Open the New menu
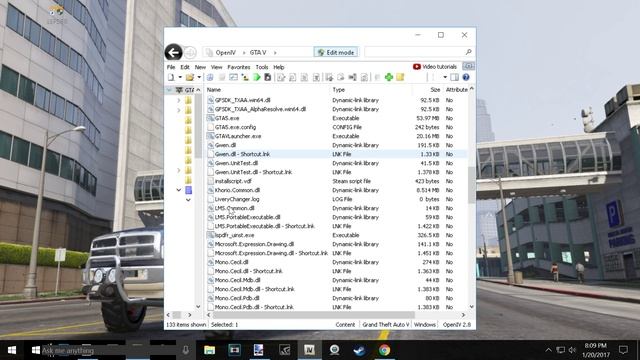The height and width of the screenshot is (360, 640). 200,67
